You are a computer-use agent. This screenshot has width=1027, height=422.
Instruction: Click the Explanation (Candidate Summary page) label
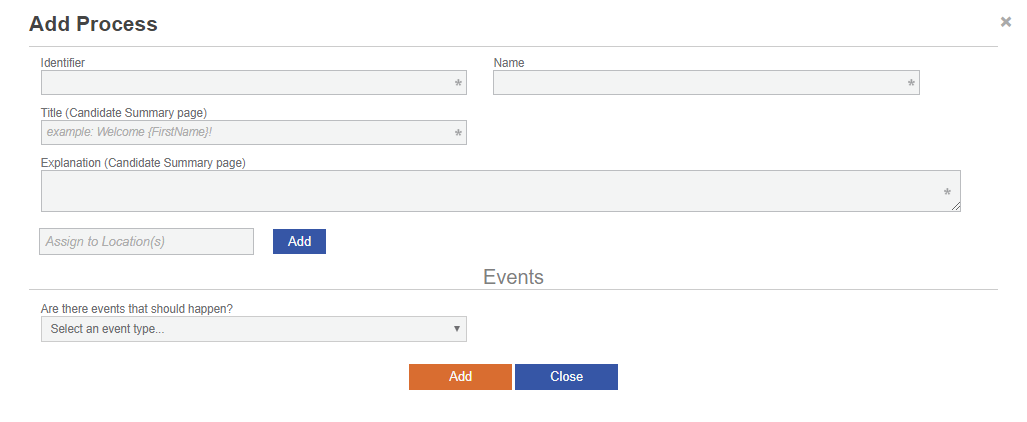[143, 162]
